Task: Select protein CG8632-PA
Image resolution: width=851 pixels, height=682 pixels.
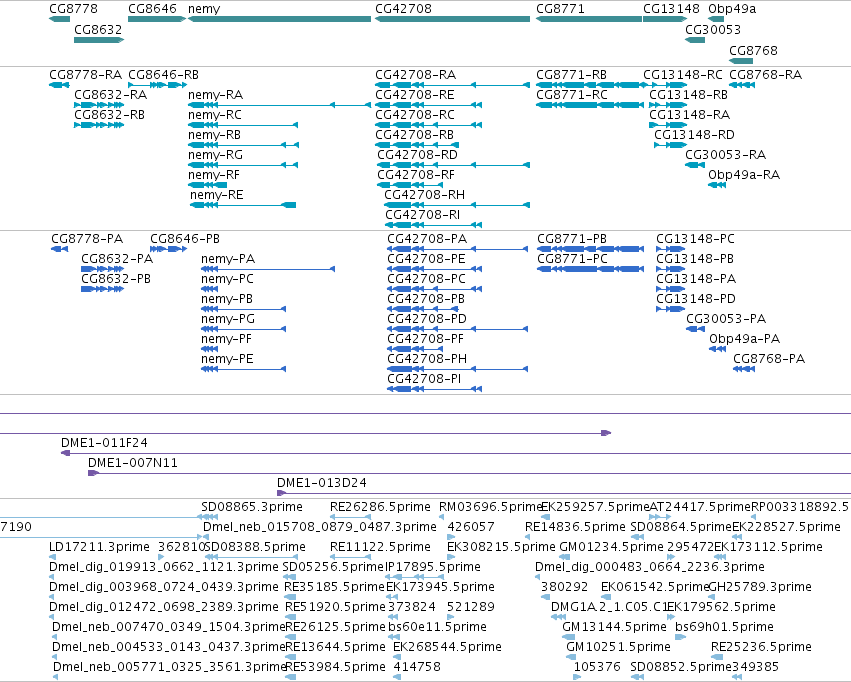Action: pos(103,269)
